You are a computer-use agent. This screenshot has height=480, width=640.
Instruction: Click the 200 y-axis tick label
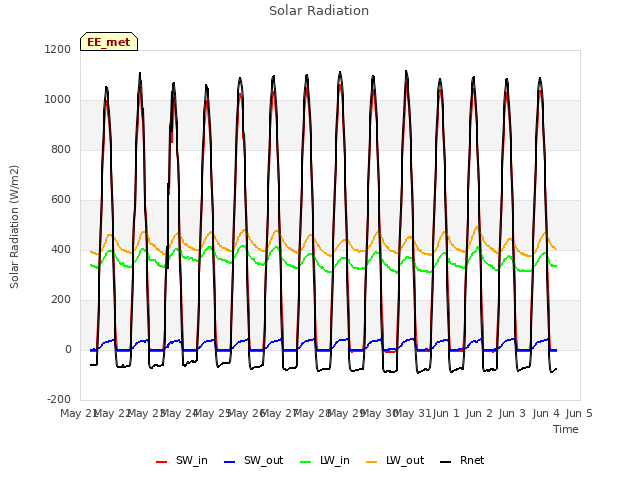61,300
